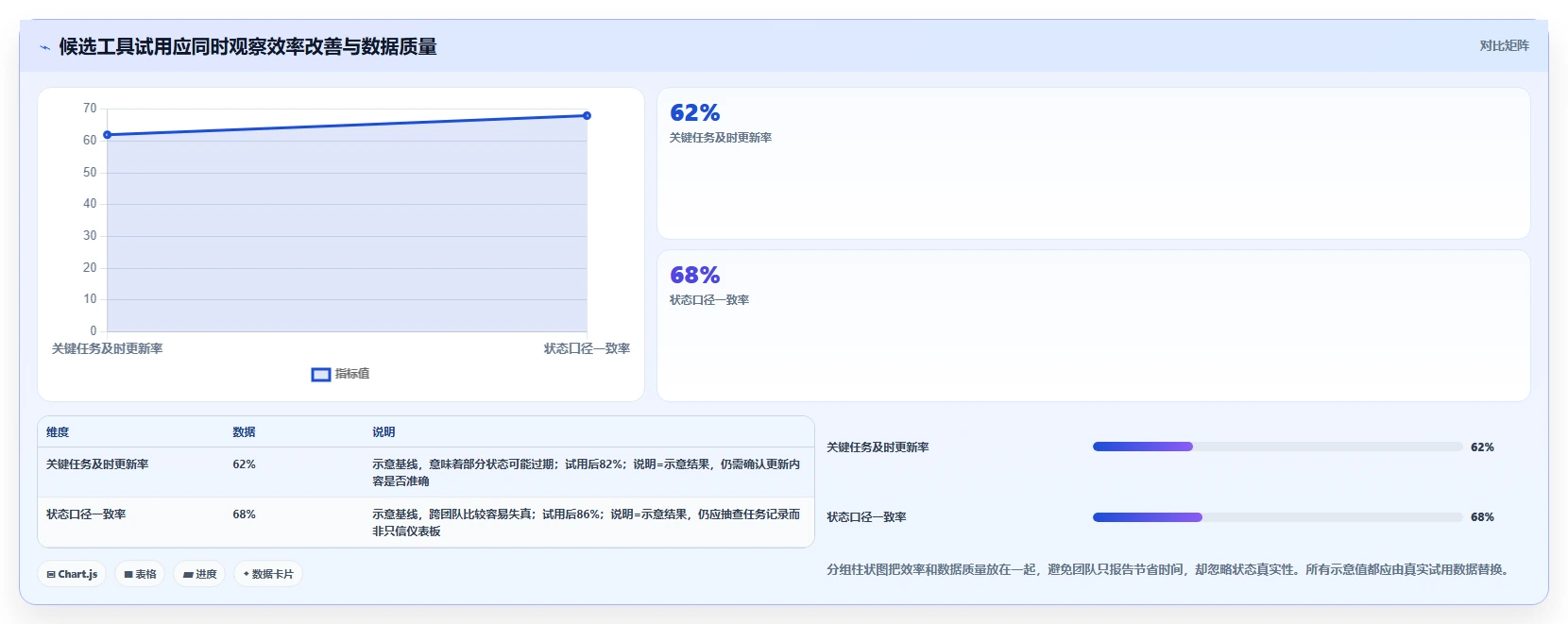Click the title 候选工具试用应同时观察效率改善与数据质量

click(247, 47)
